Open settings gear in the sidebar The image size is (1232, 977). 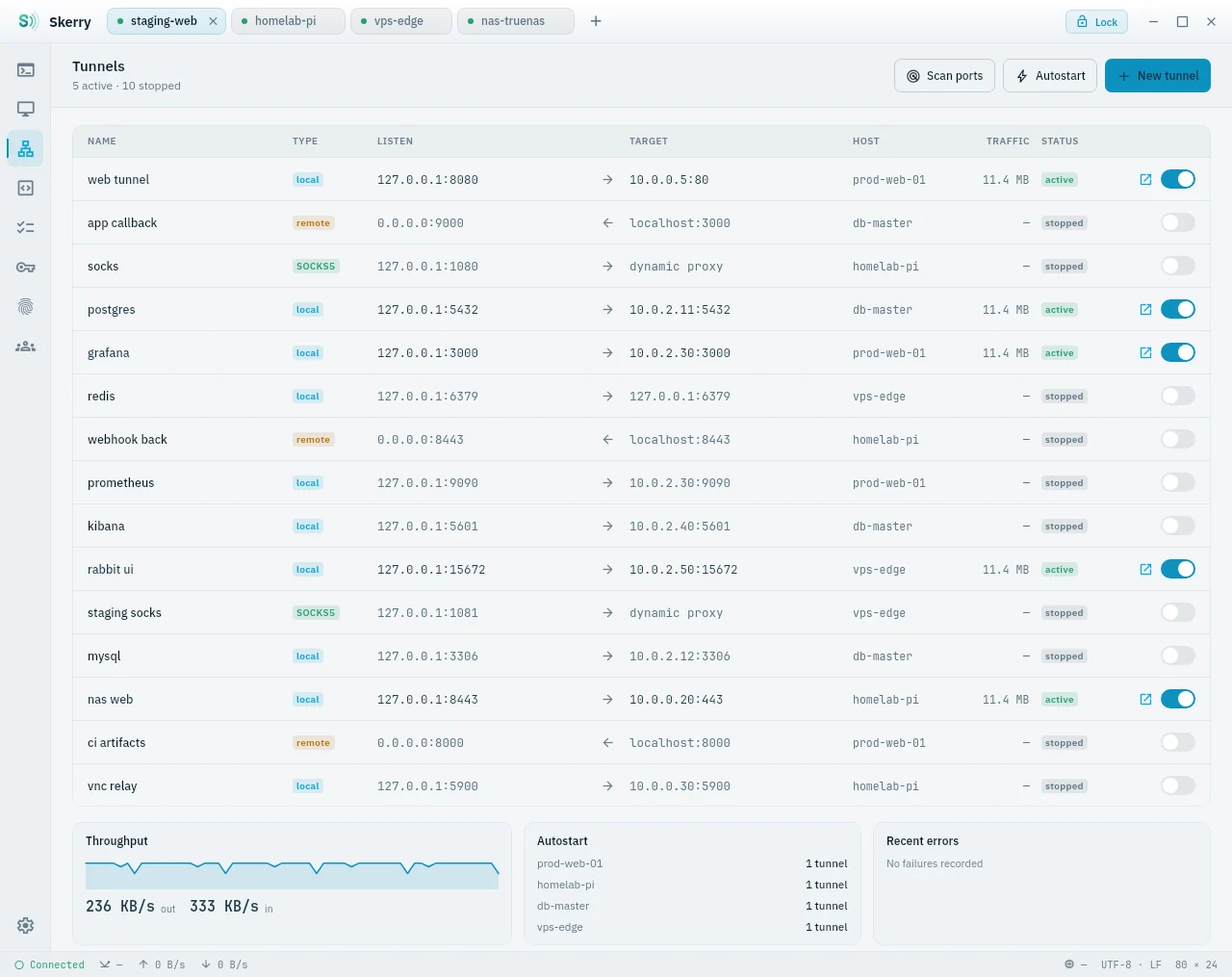click(x=26, y=925)
